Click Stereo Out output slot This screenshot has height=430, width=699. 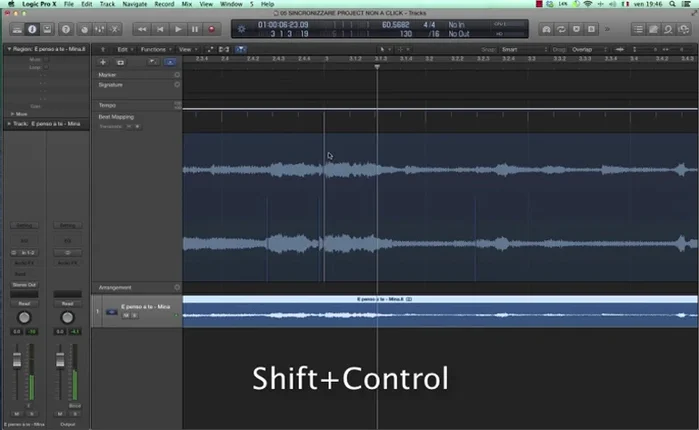(x=25, y=285)
